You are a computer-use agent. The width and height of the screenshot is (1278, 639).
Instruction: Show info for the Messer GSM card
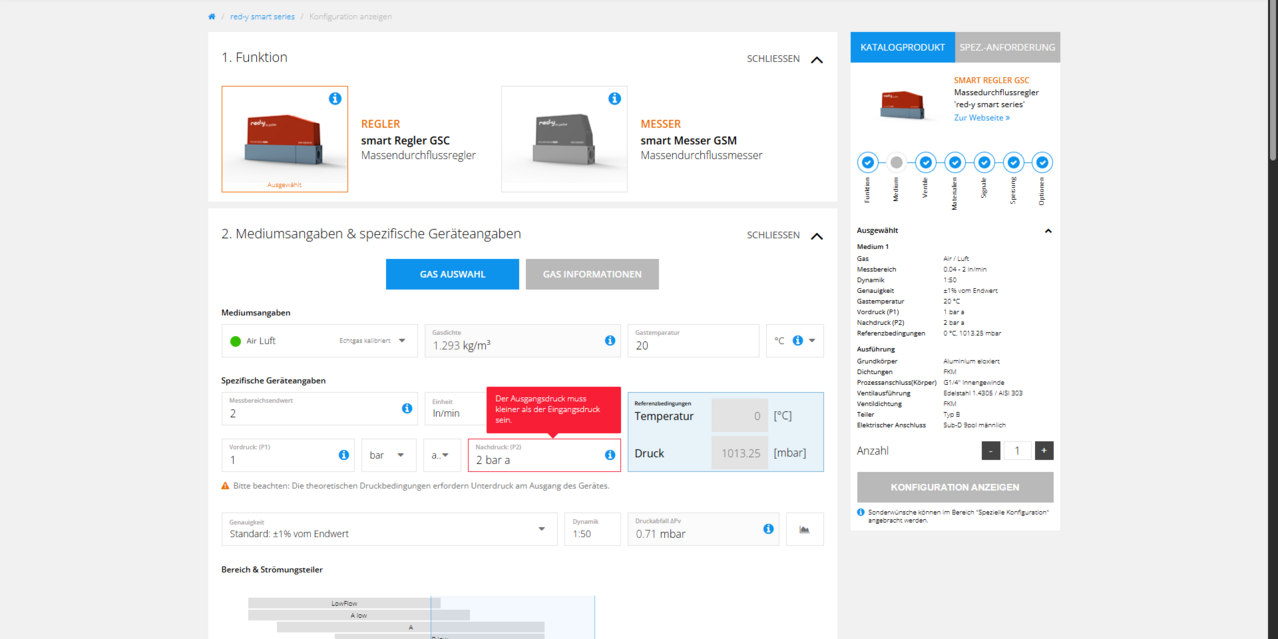coord(615,98)
